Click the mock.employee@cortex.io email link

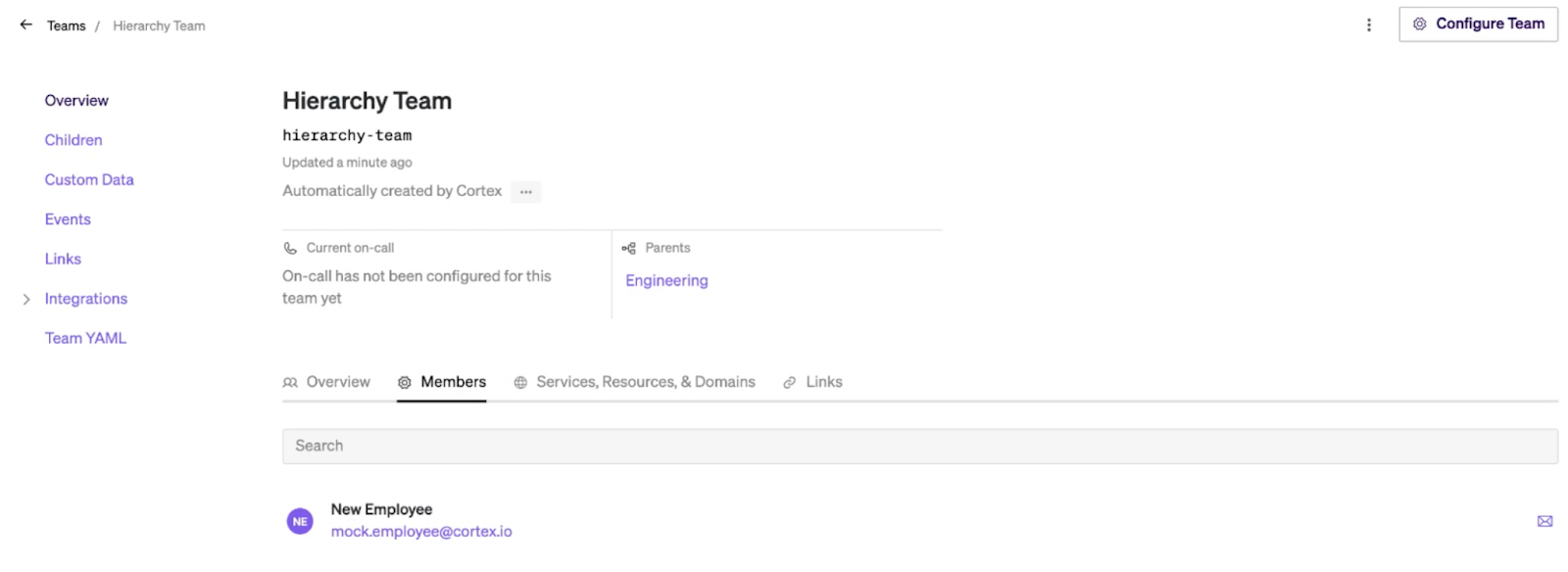pyautogui.click(x=421, y=532)
